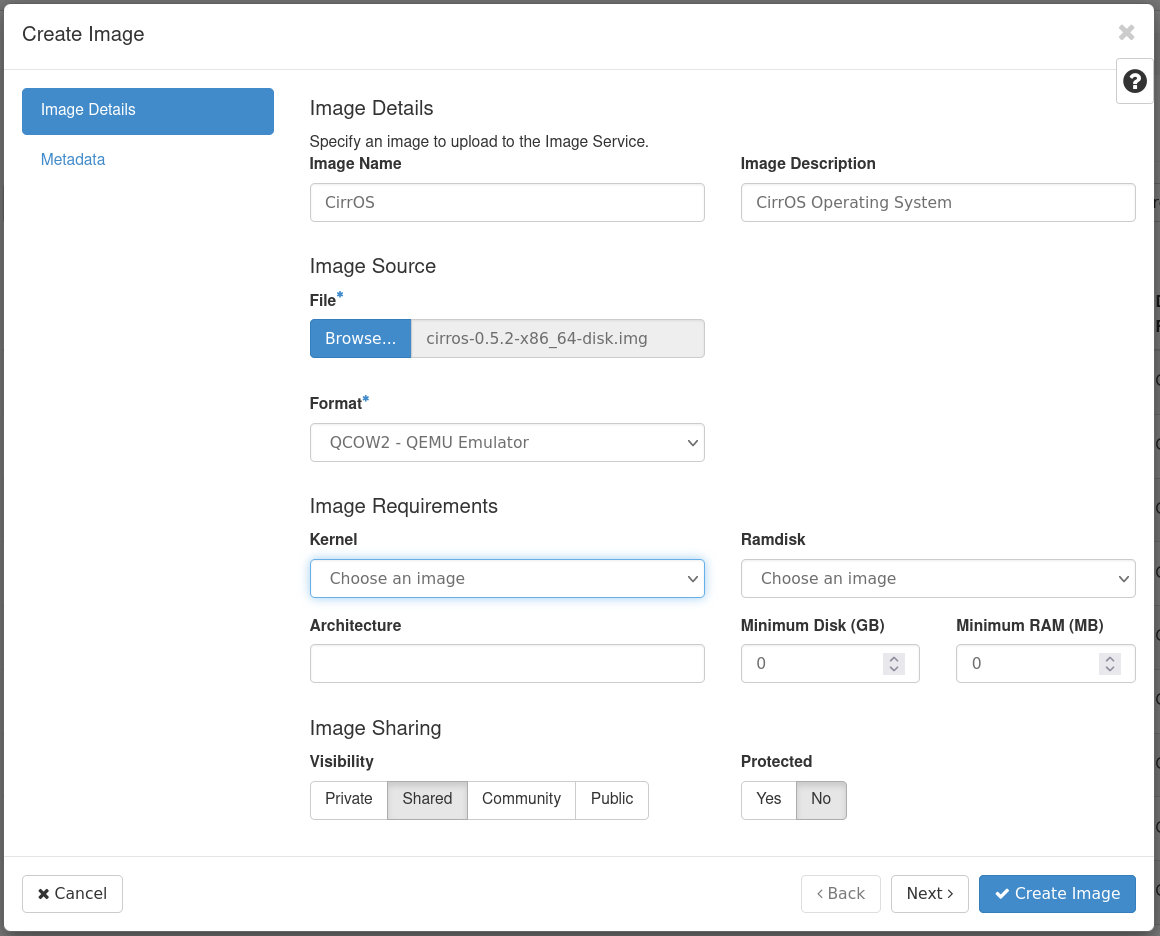
Task: Click Browse to choose a file
Action: pyautogui.click(x=360, y=338)
